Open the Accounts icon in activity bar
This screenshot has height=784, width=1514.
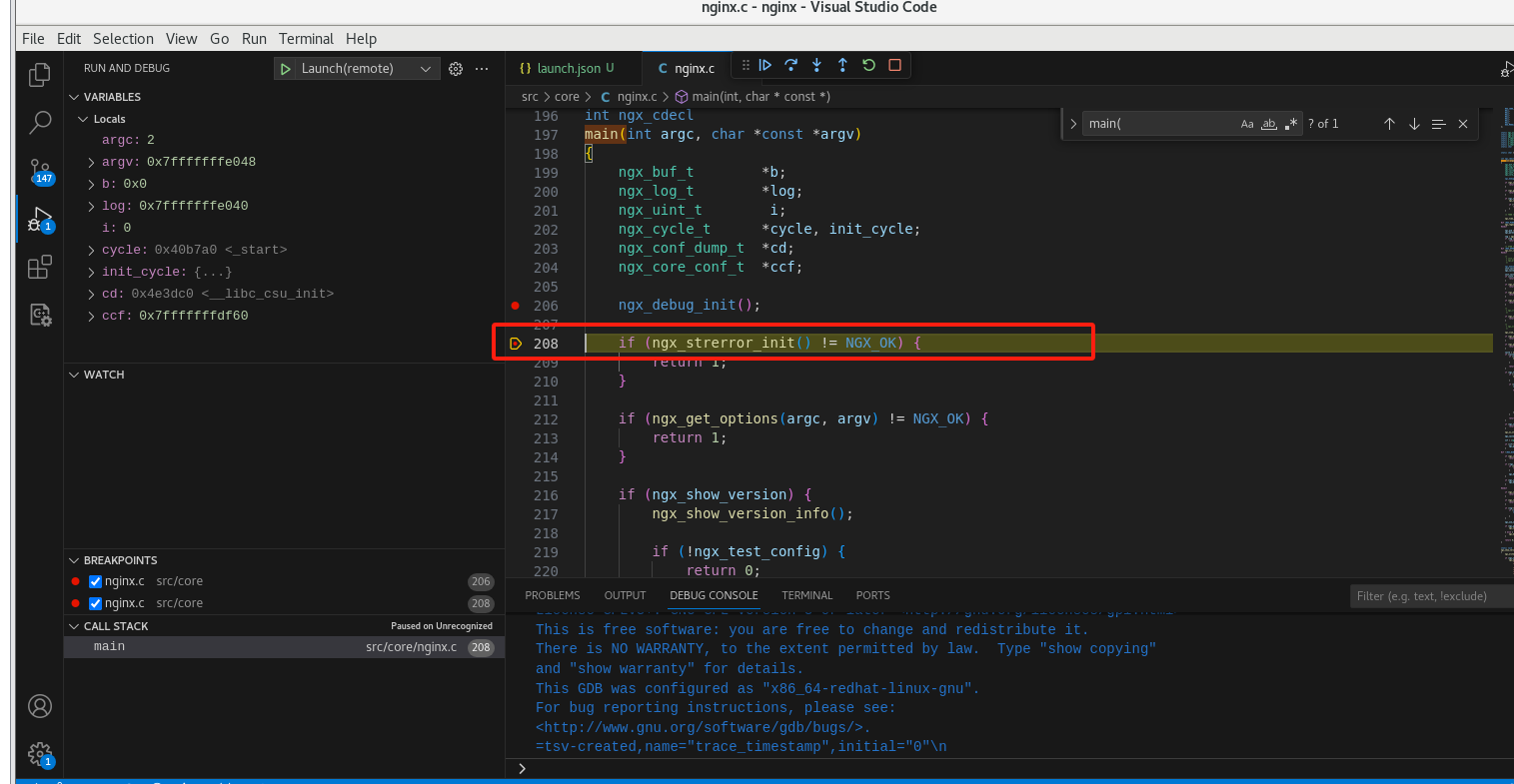(x=40, y=706)
